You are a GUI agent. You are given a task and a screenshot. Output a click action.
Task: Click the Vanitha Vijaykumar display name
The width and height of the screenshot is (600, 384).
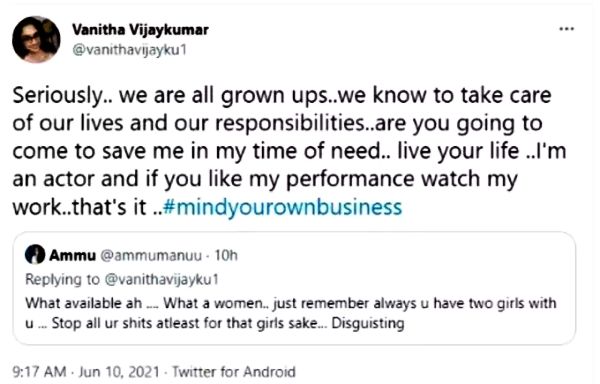point(140,29)
